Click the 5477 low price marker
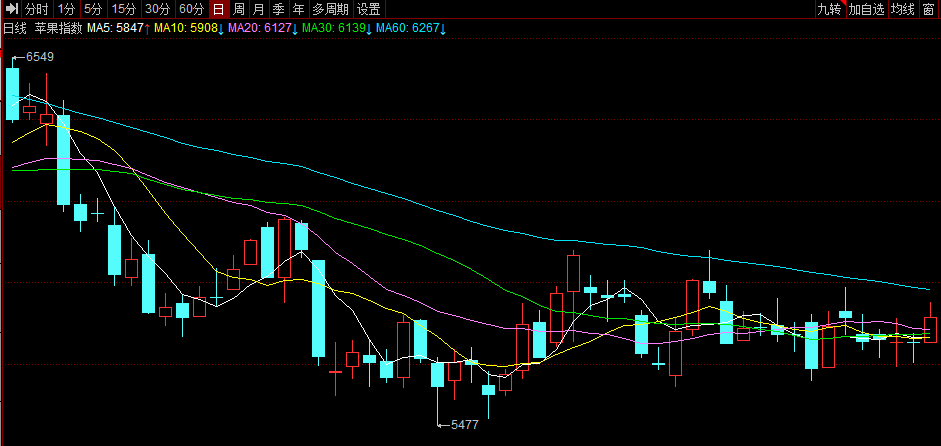 tap(464, 425)
